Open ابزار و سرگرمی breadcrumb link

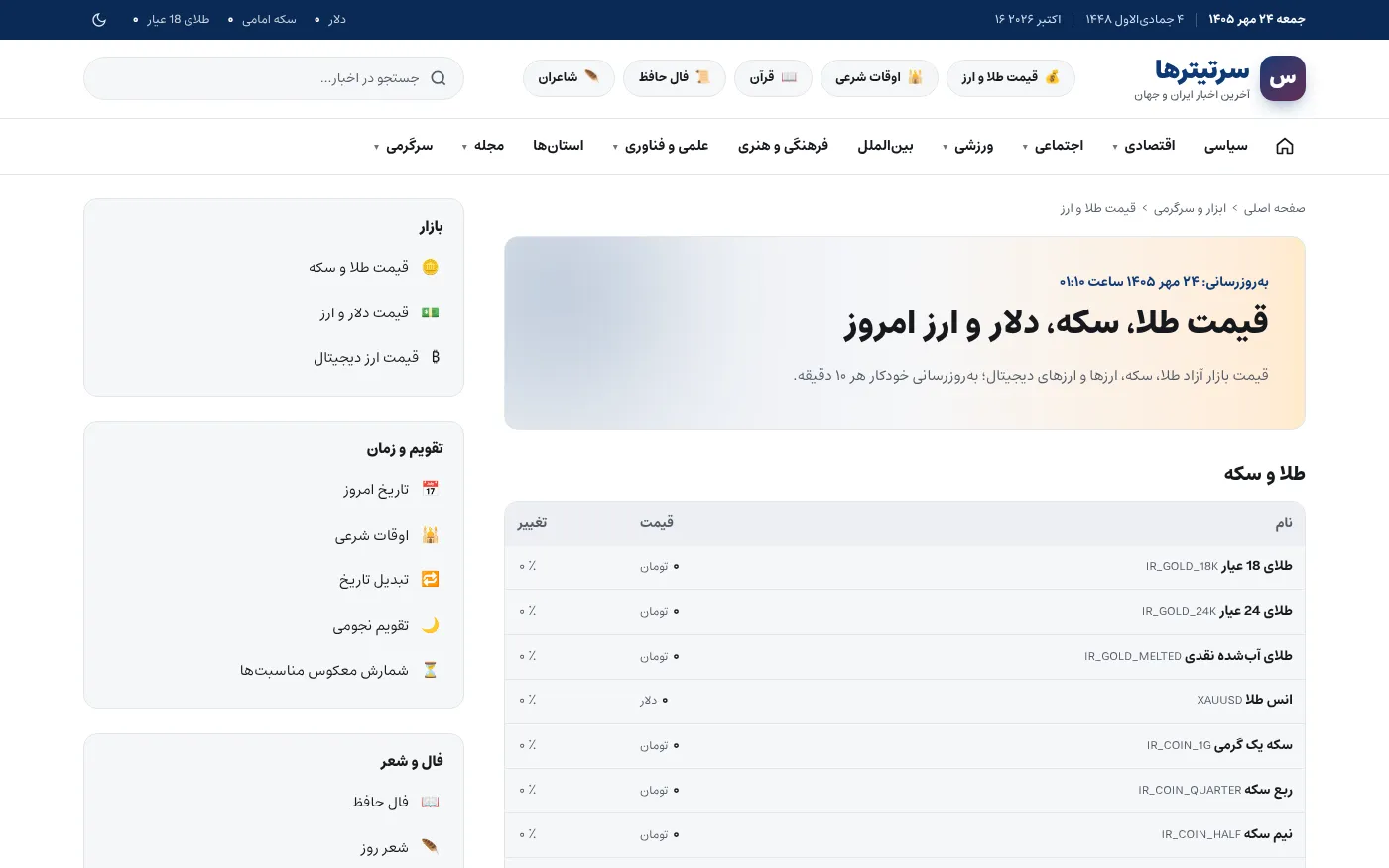(x=1190, y=208)
